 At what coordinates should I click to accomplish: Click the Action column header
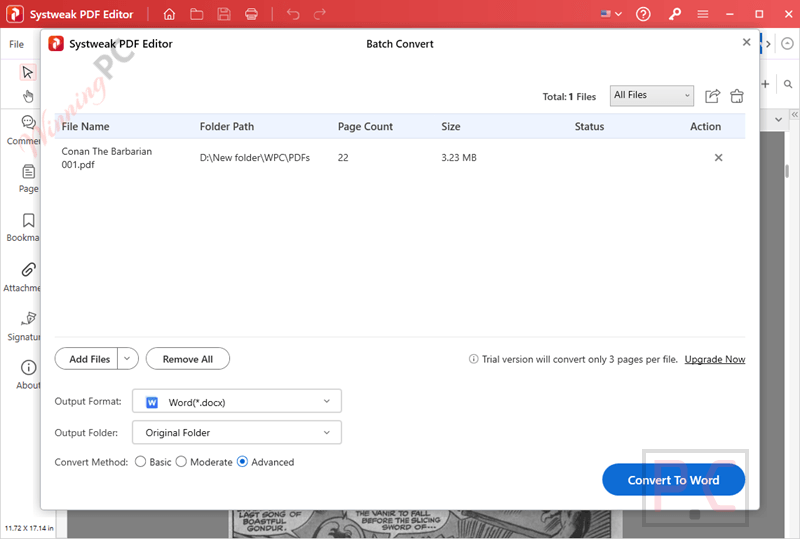tap(705, 127)
